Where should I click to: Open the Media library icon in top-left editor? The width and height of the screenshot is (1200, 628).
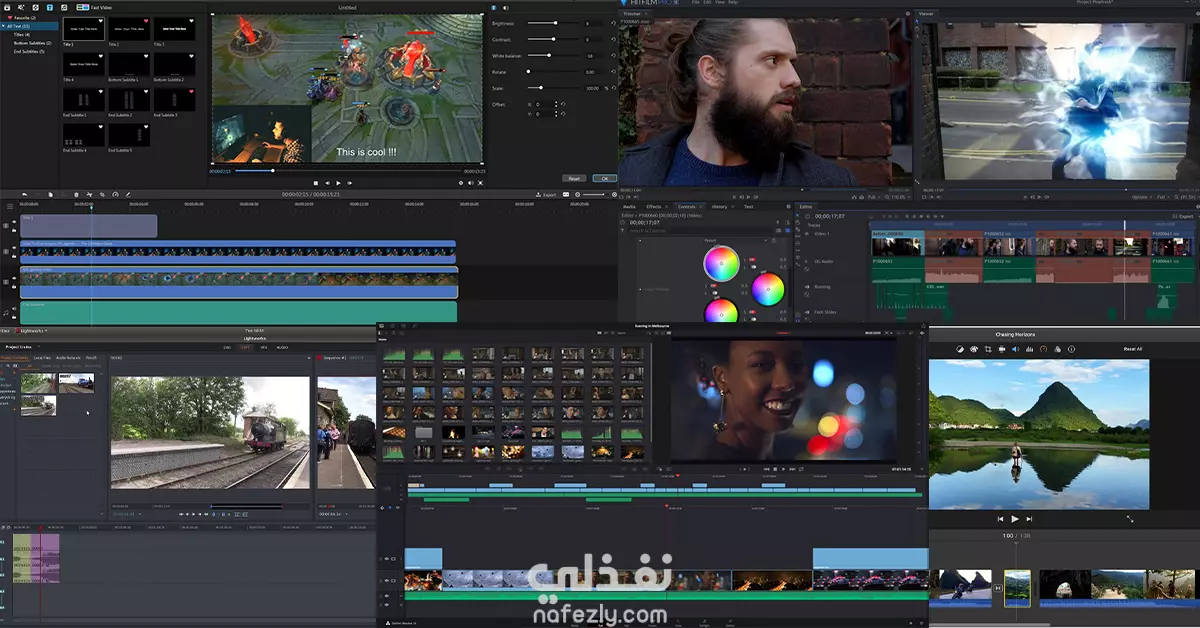(x=7, y=8)
